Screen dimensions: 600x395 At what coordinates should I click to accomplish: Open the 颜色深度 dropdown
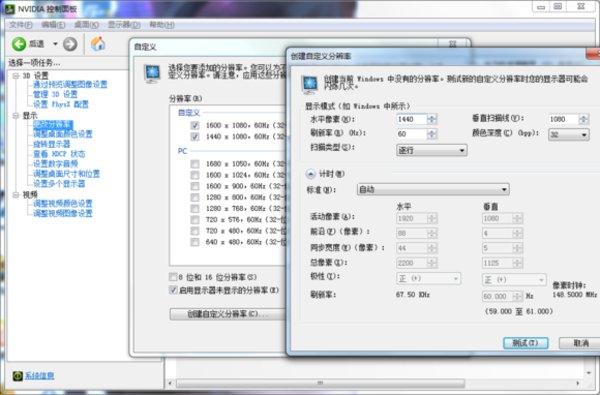[x=569, y=134]
